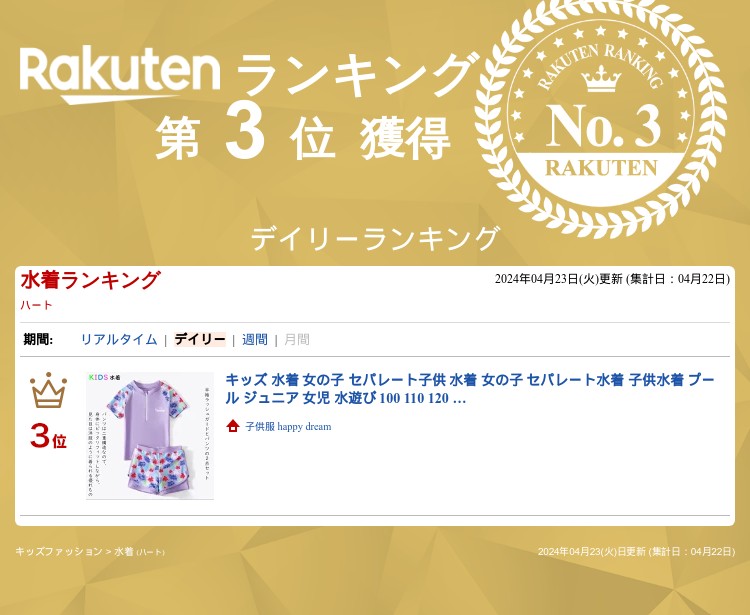
Task: Click the greyed-out 月間 period option
Action: [x=297, y=340]
